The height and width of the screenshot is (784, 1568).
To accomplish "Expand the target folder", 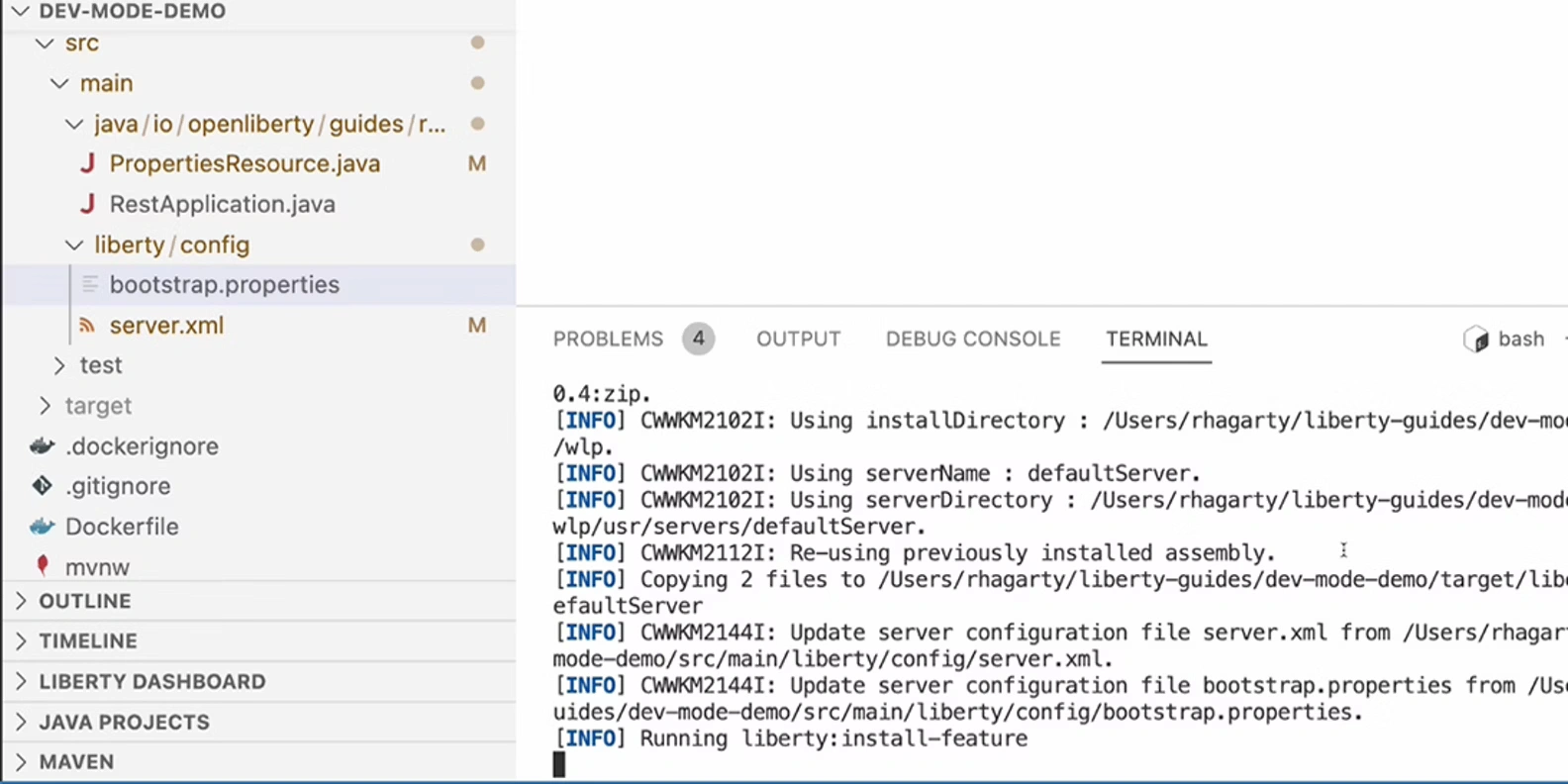I will (45, 406).
